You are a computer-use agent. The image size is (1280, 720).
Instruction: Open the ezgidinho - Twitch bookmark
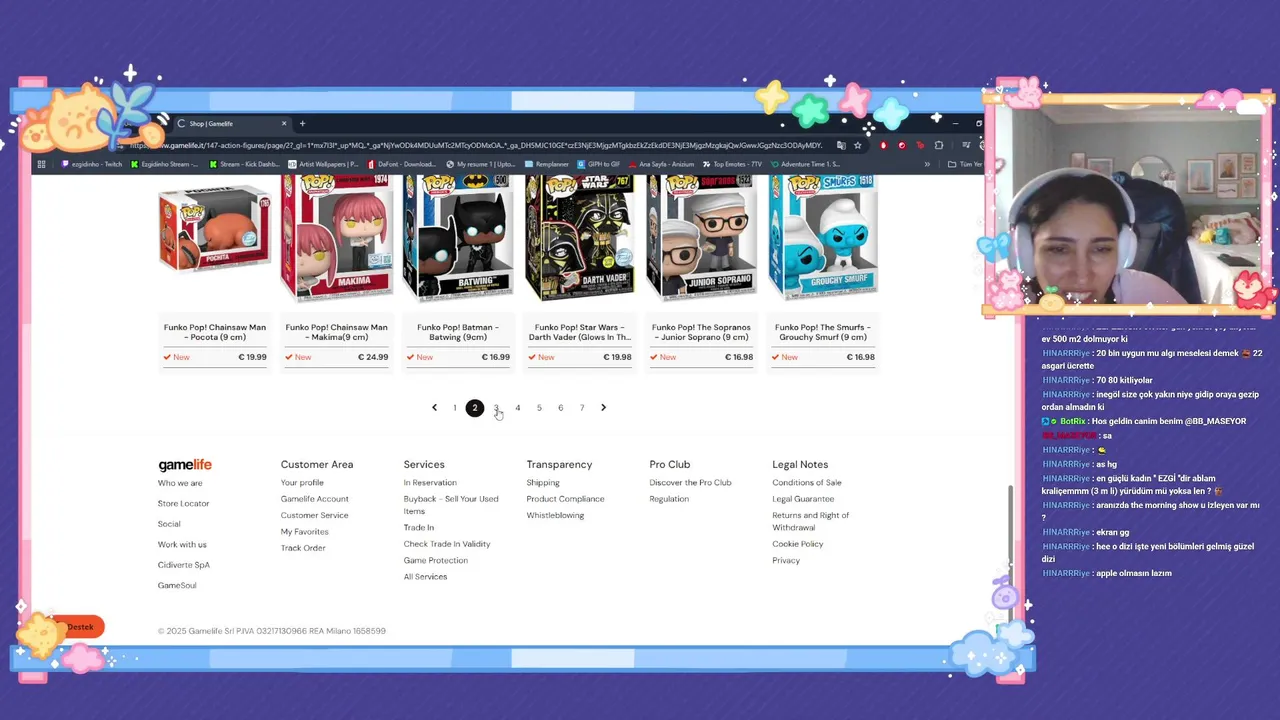coord(92,164)
